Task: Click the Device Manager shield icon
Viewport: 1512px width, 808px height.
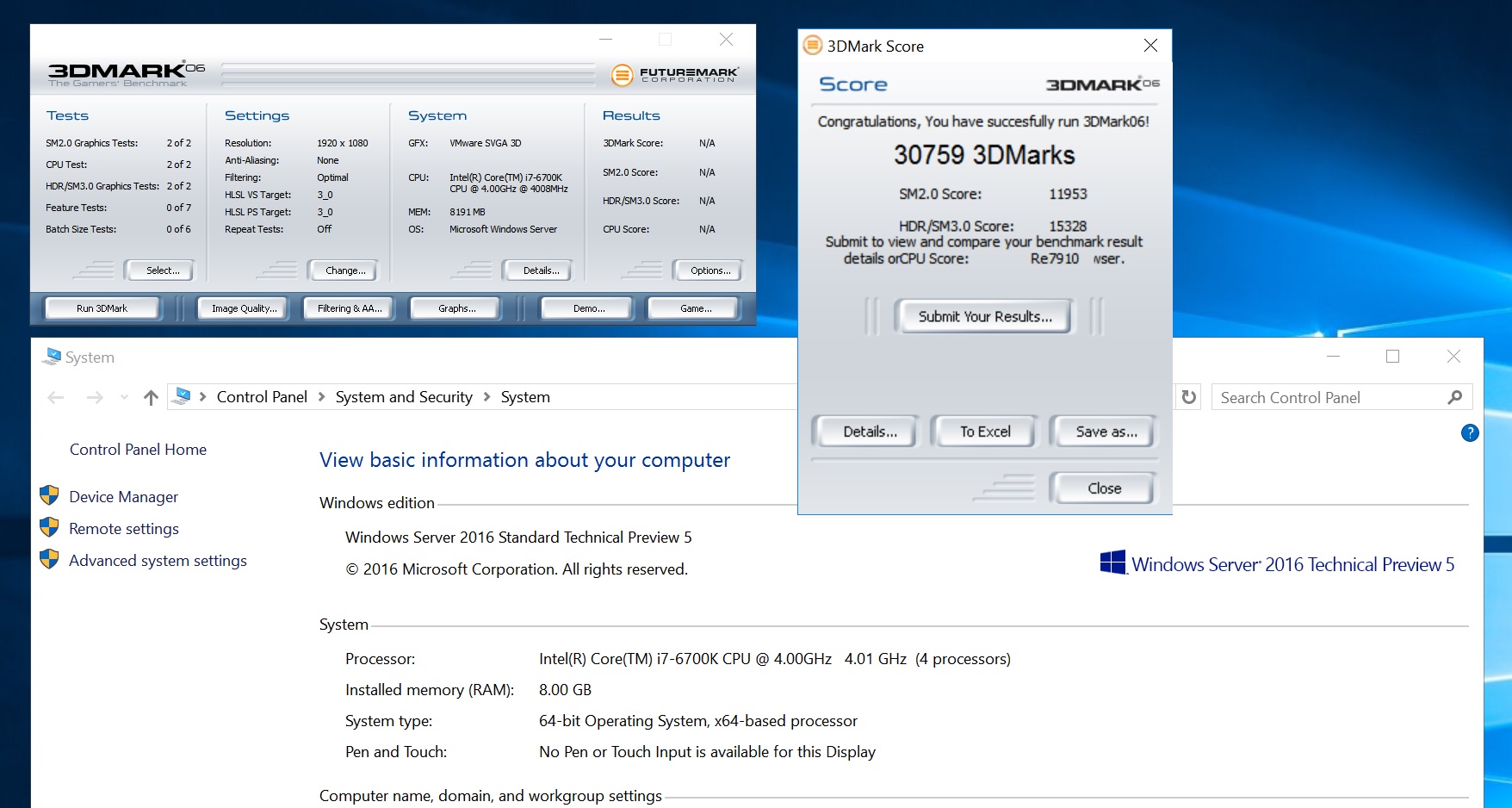Action: tap(49, 495)
